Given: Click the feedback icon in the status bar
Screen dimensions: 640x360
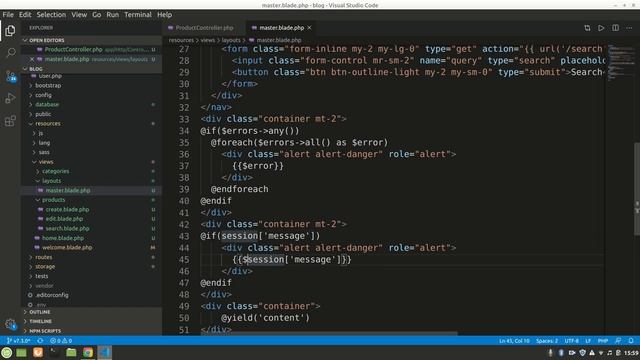Looking at the screenshot, I should coord(618,340).
